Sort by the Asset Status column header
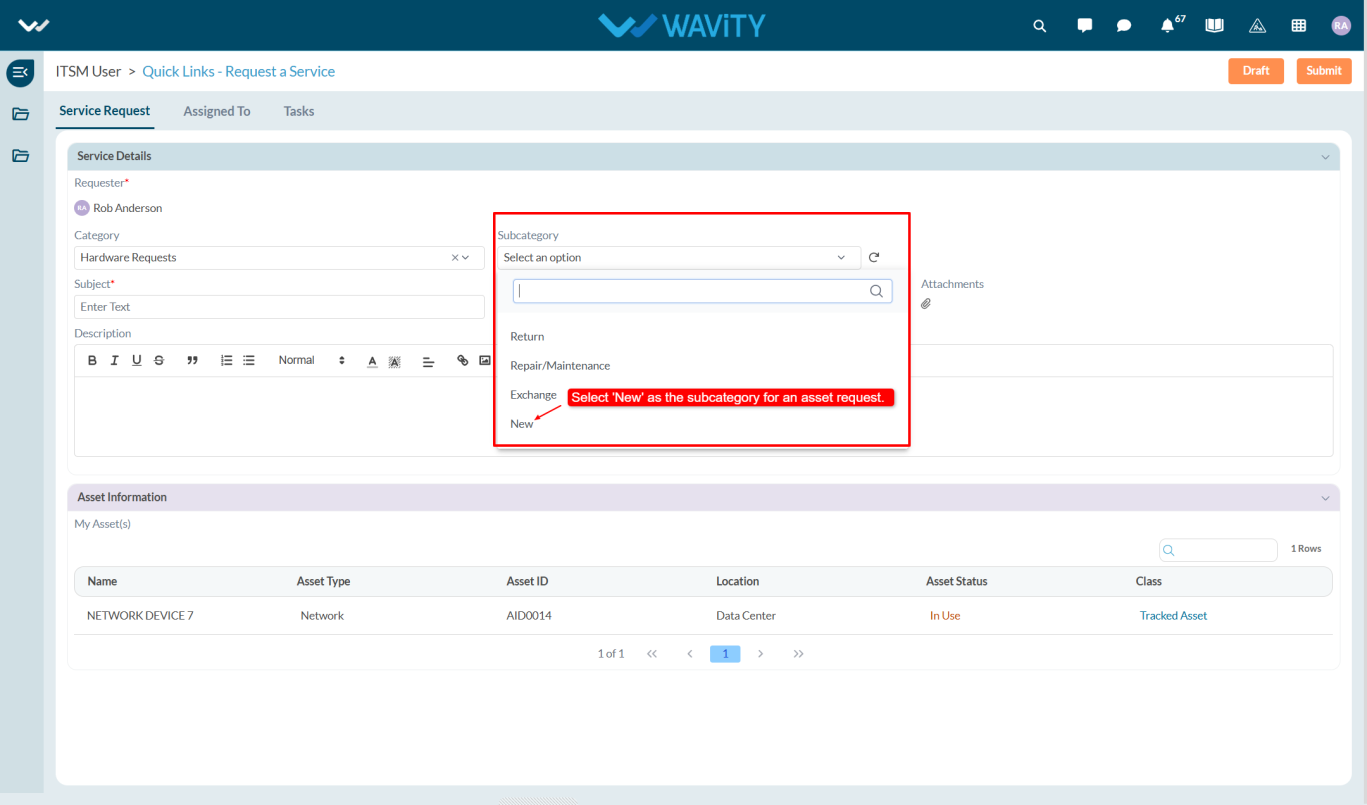The height and width of the screenshot is (805, 1367). (x=956, y=581)
